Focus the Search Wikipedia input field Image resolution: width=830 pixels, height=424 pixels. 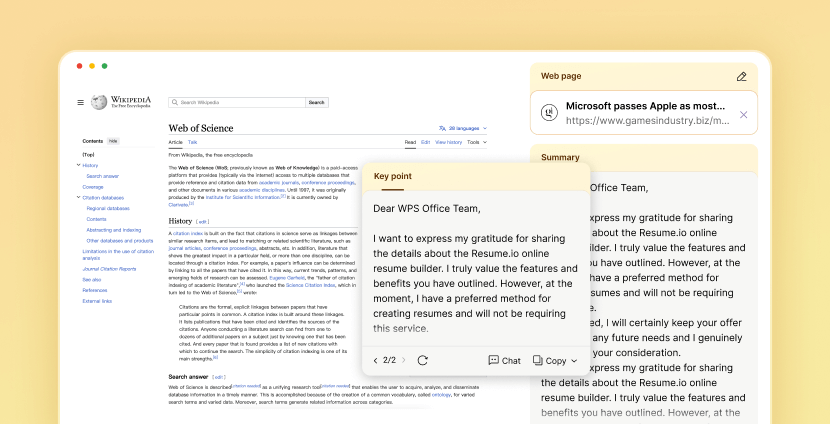pos(237,102)
